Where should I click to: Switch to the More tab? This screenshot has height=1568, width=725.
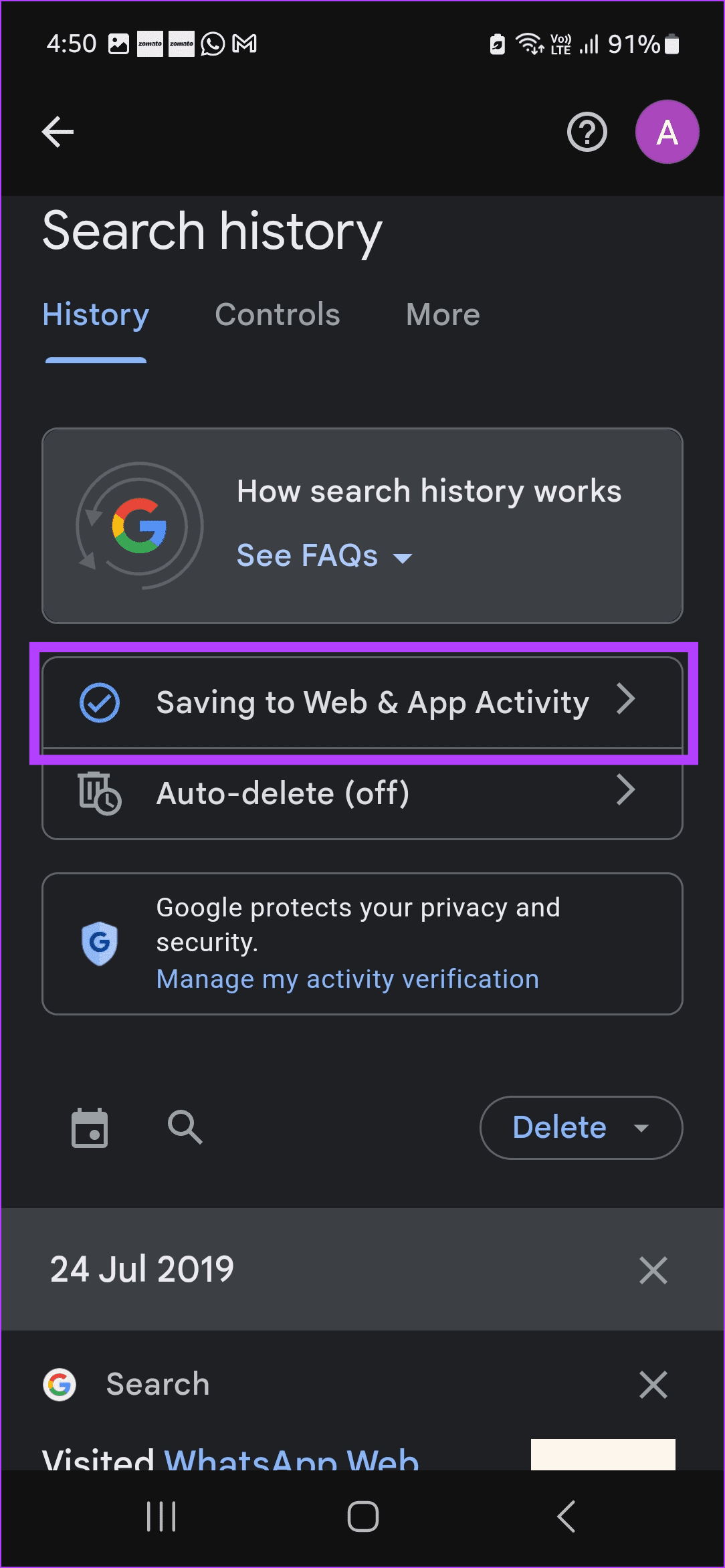point(442,314)
